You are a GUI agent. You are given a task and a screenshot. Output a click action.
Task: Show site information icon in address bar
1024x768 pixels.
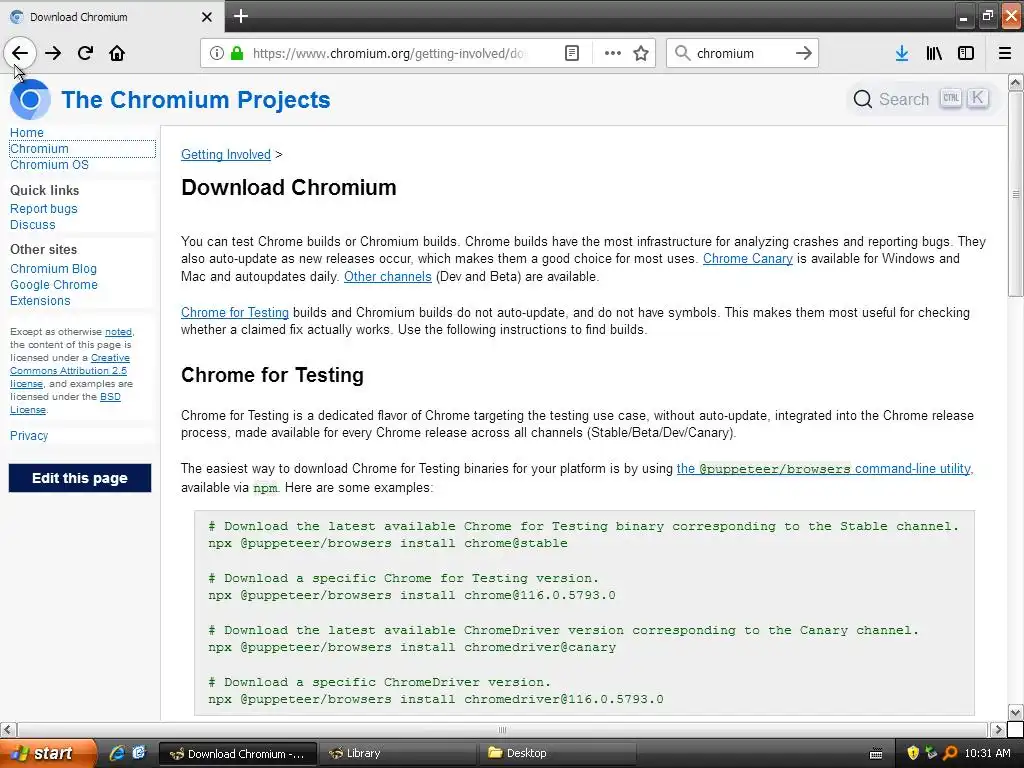click(x=216, y=53)
